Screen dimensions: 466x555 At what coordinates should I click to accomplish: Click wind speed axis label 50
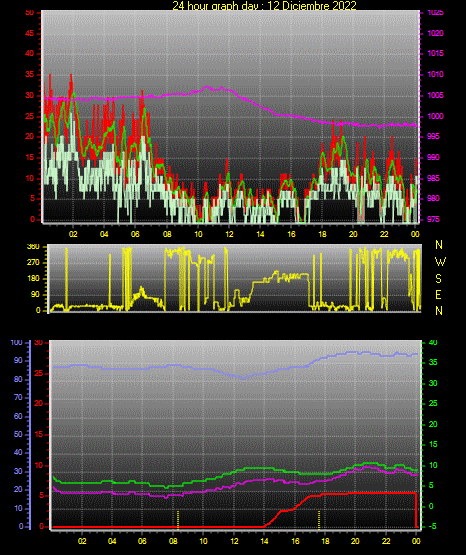(30, 12)
